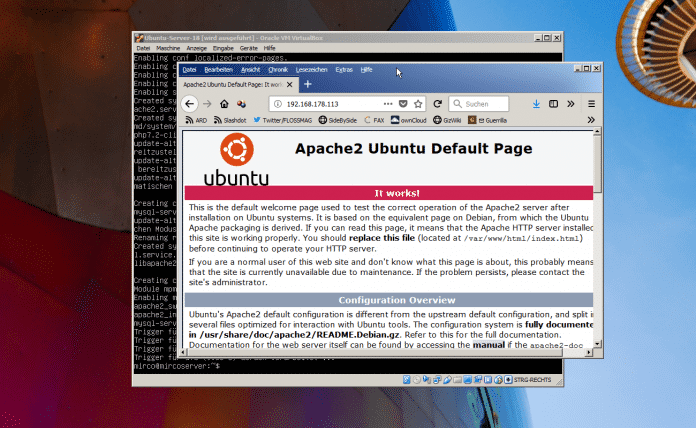Reload the page with the refresh icon
696x428 pixels.
click(438, 104)
